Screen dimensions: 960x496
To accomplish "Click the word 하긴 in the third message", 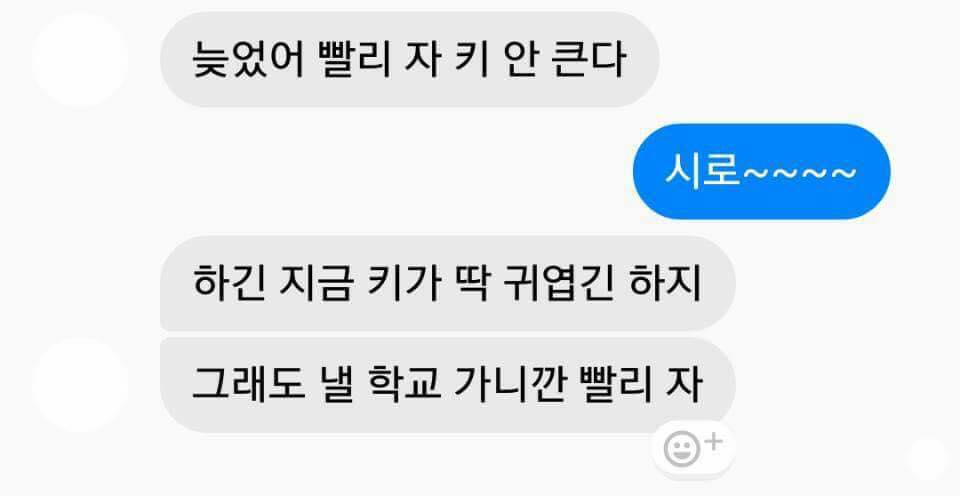I will (x=229, y=284).
